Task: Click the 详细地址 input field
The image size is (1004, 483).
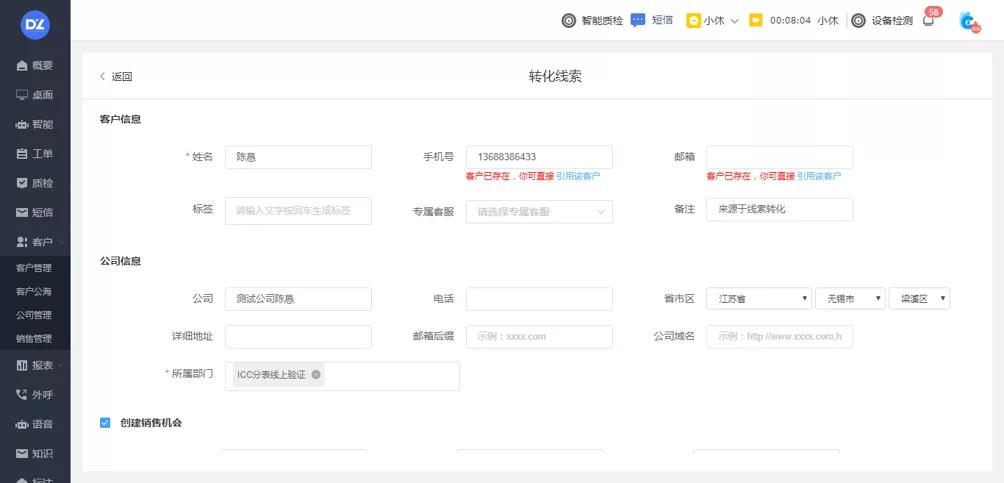Action: 298,337
